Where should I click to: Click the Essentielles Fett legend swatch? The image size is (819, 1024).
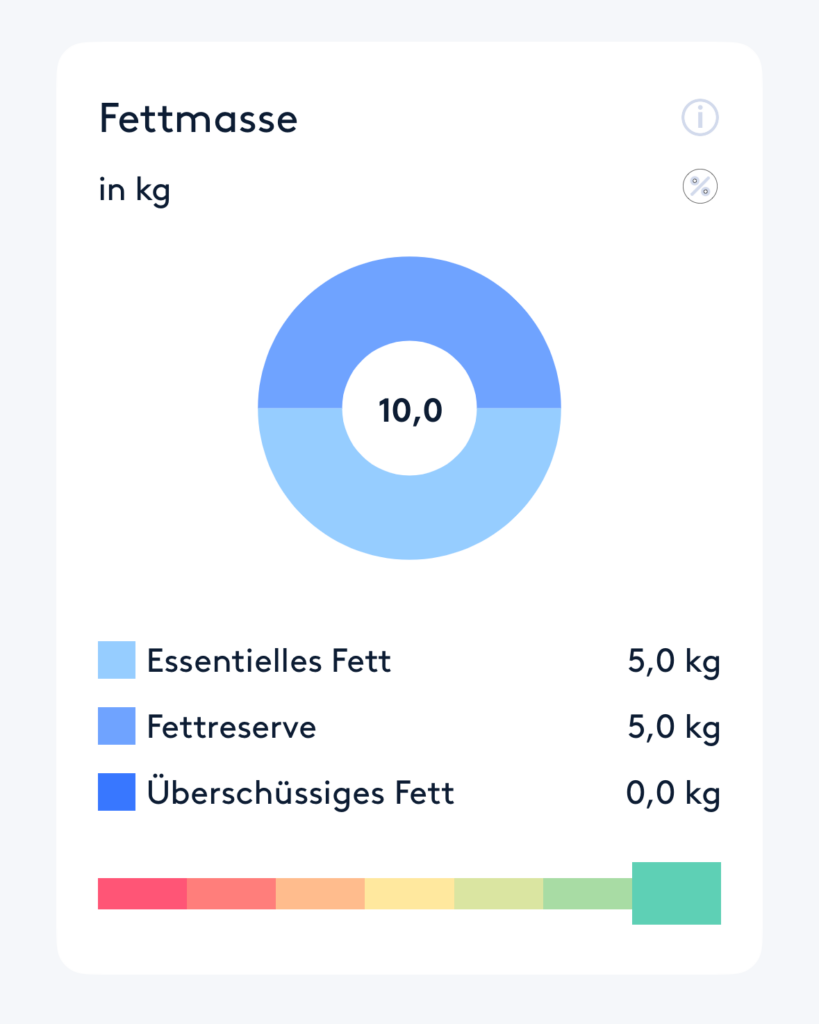pyautogui.click(x=117, y=660)
